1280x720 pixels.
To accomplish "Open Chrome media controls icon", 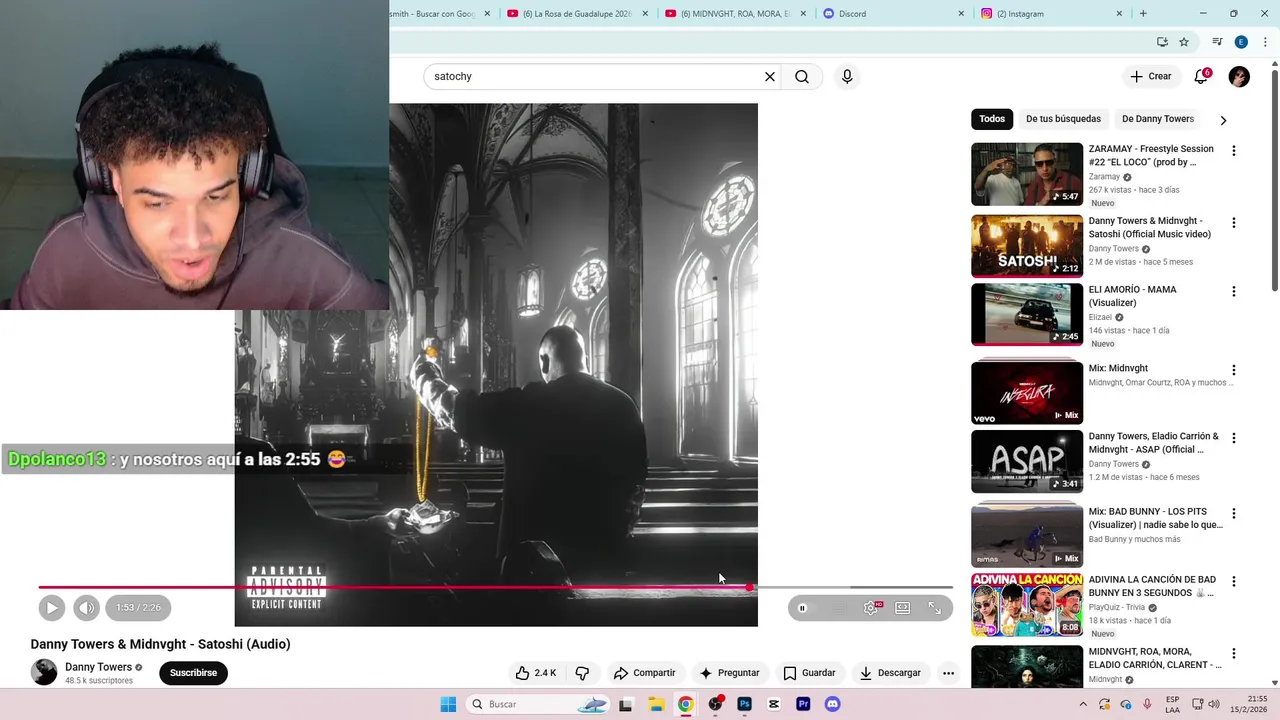I will 1217,42.
